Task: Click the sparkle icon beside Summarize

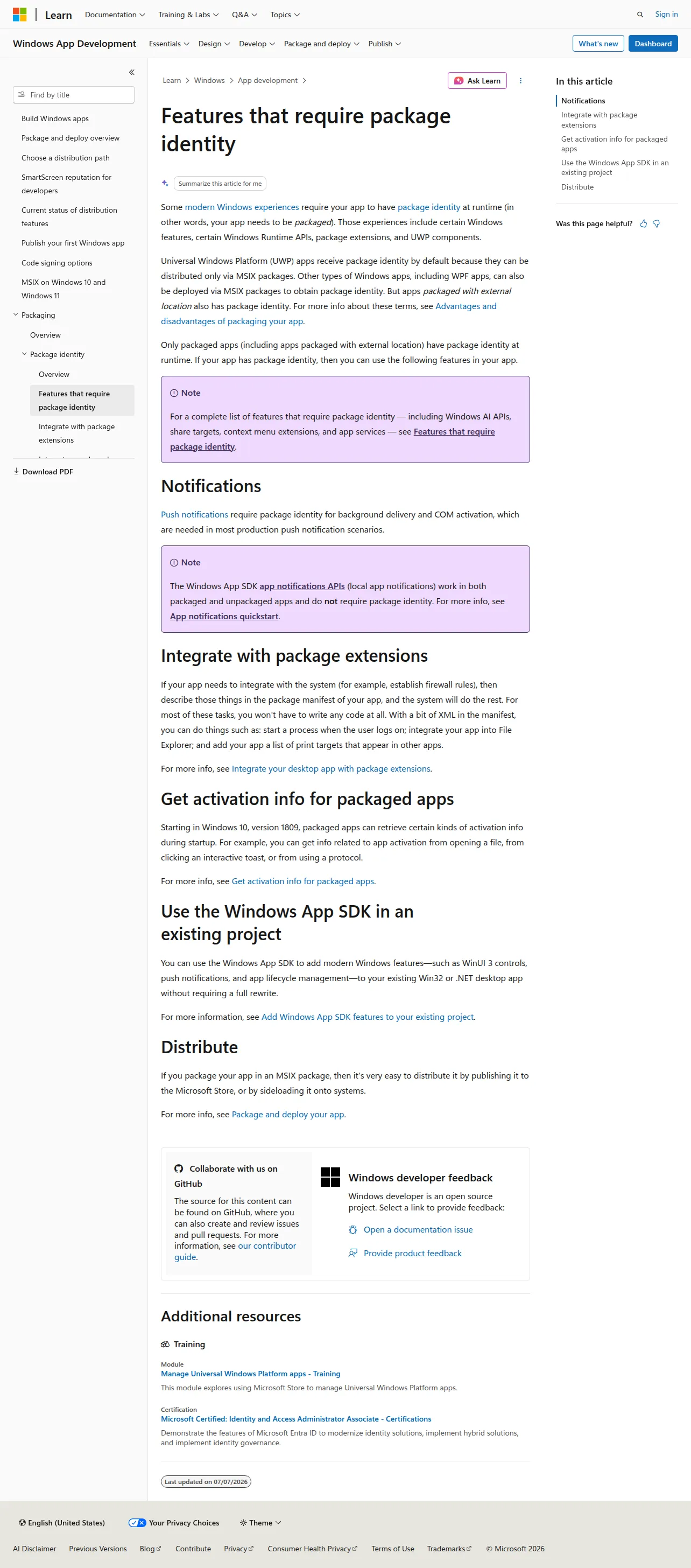Action: (x=165, y=183)
